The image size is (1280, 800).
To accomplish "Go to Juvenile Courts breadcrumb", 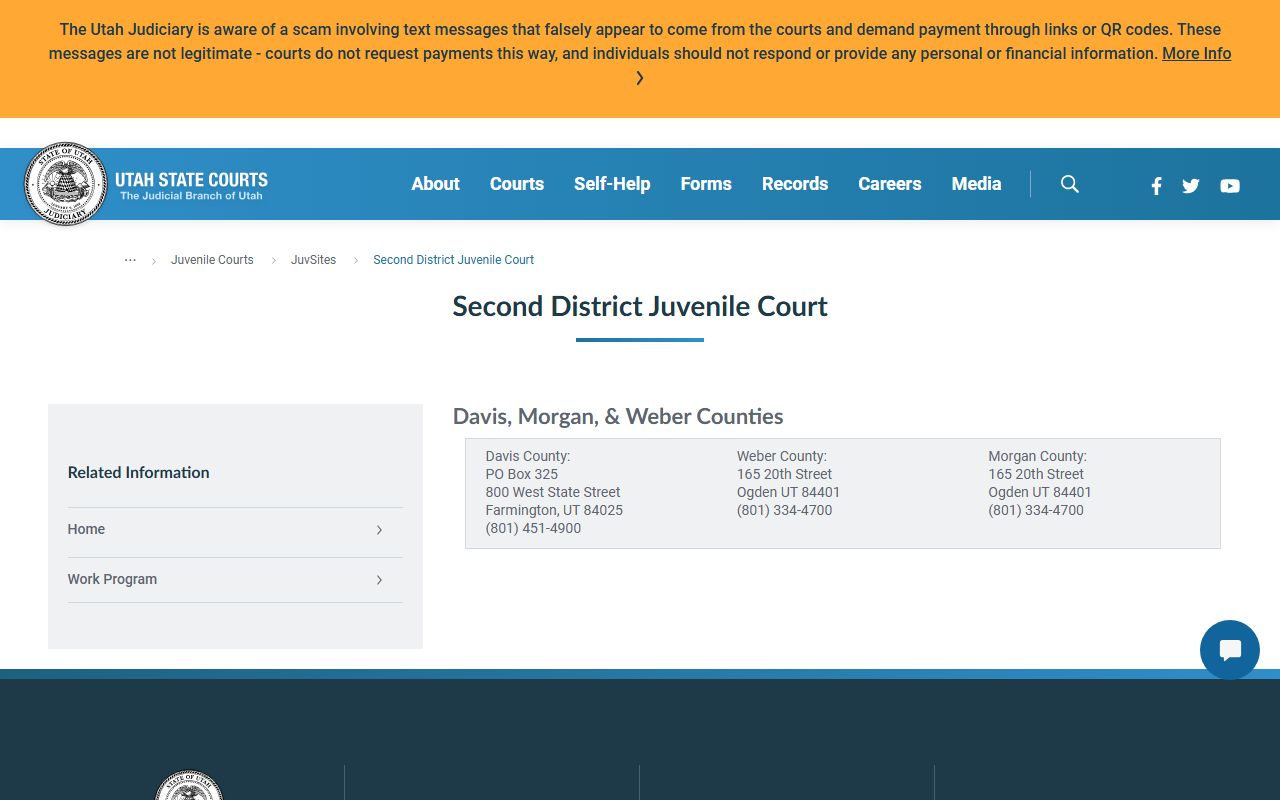I will [x=212, y=260].
